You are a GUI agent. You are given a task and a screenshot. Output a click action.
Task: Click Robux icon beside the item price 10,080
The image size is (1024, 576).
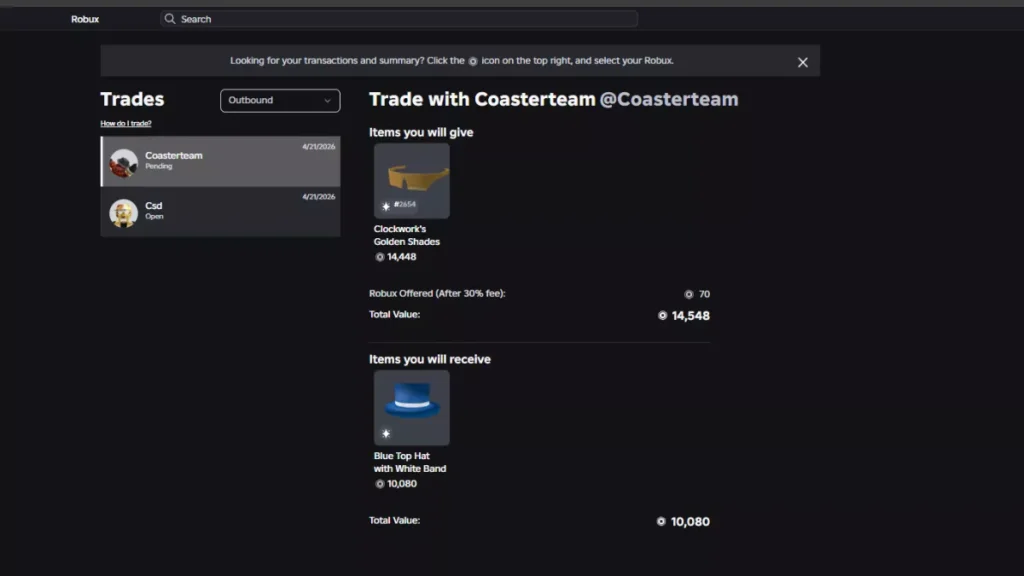(x=379, y=484)
